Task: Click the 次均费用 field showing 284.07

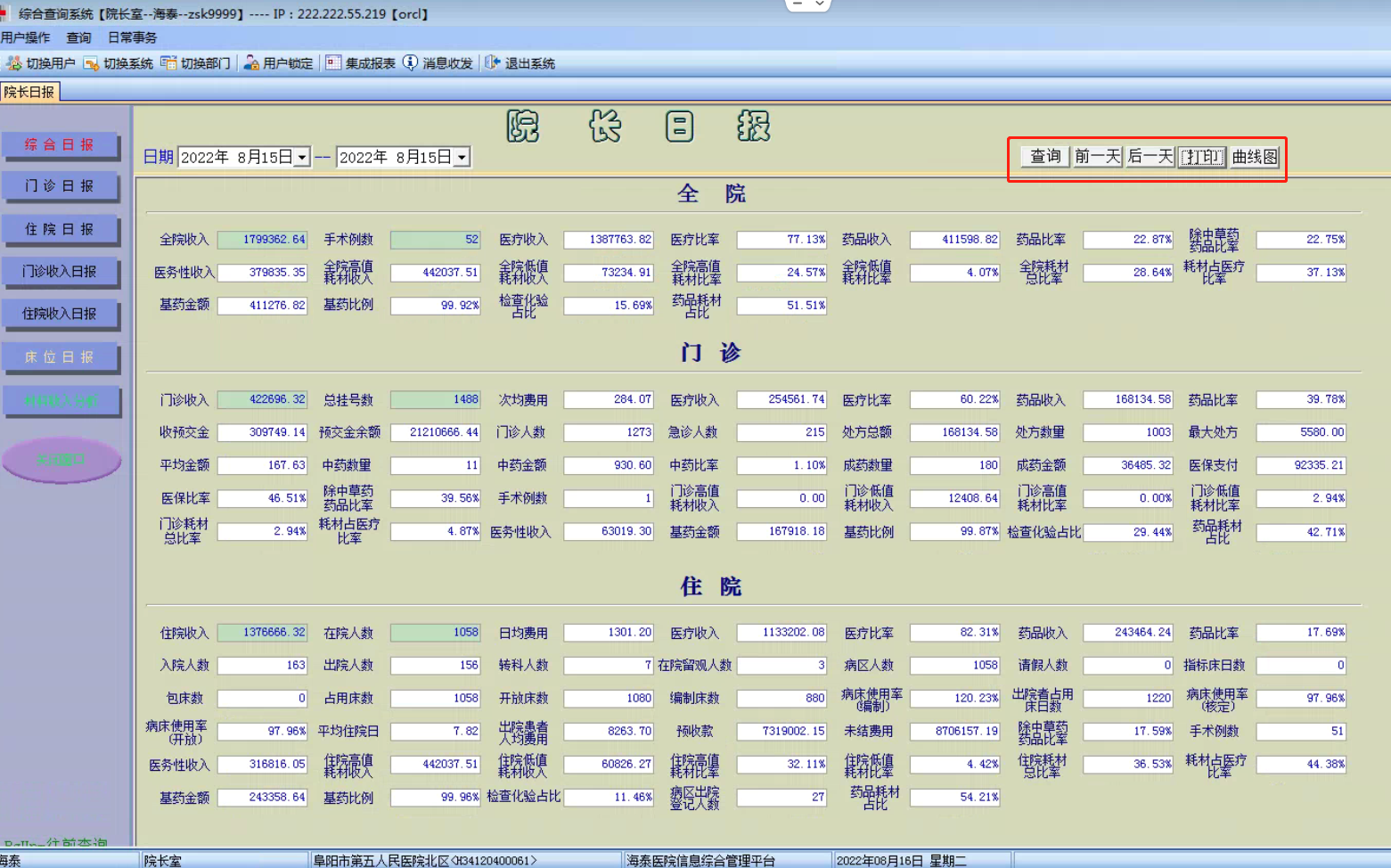Action: coord(609,400)
